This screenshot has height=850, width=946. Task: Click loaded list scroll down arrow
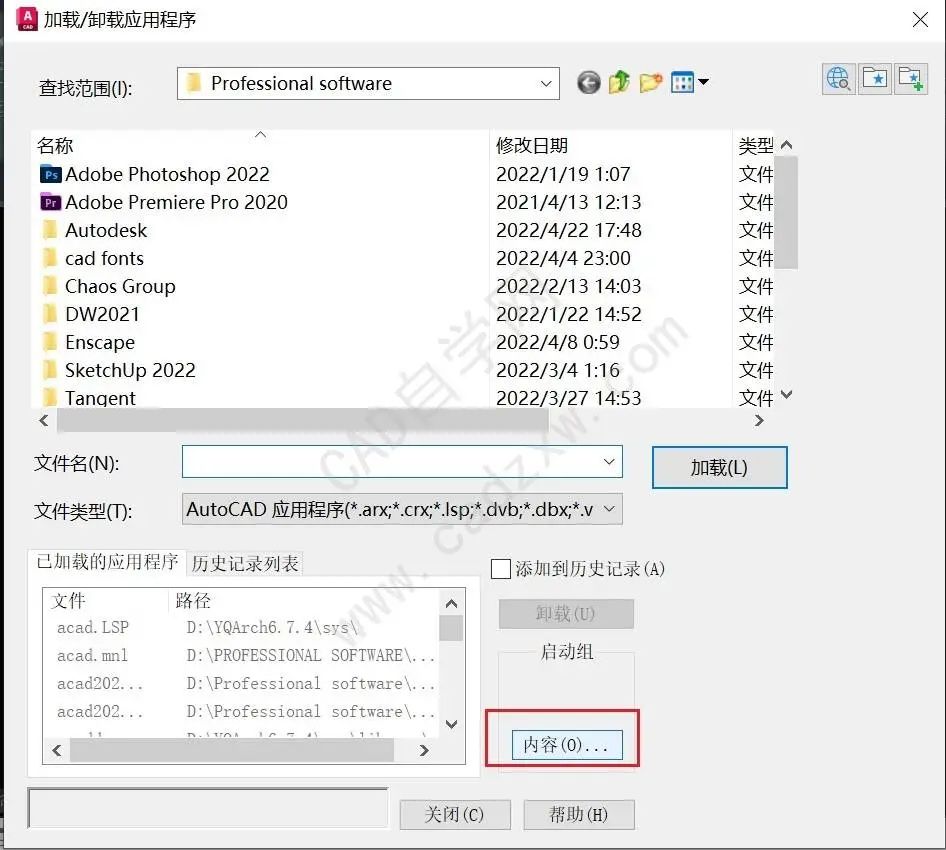pyautogui.click(x=451, y=724)
